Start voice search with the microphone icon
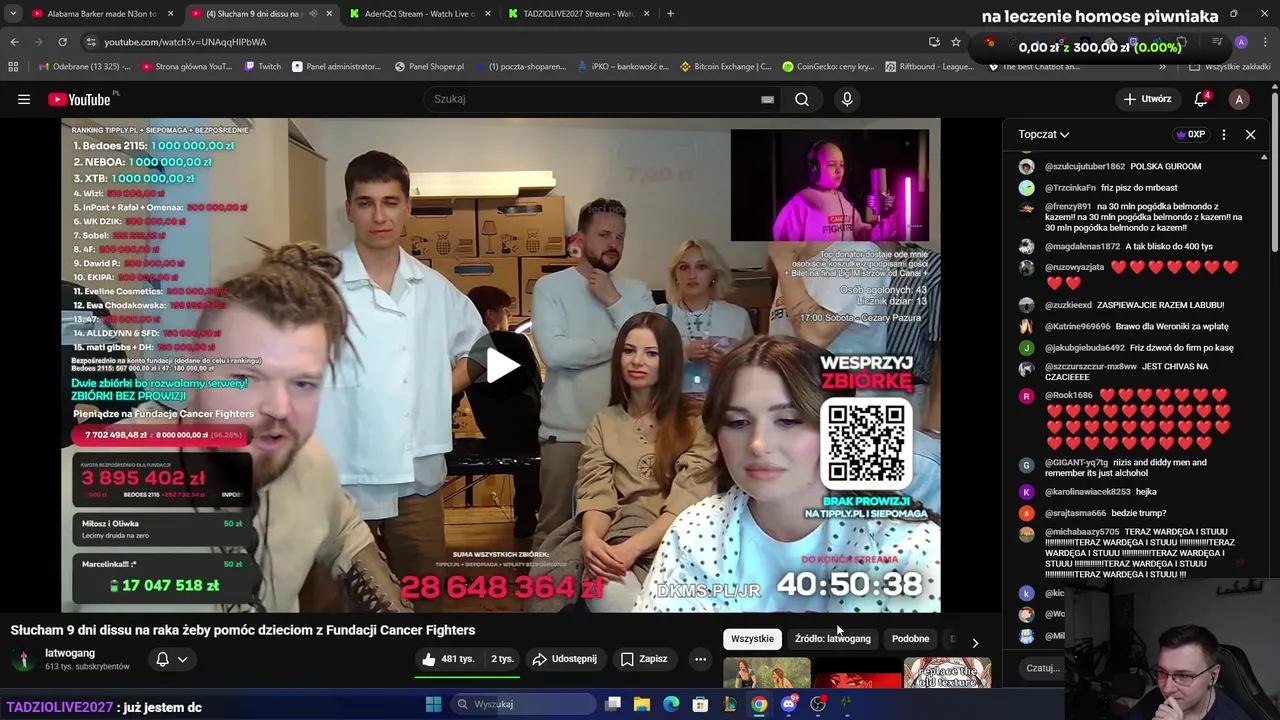1280x720 pixels. pyautogui.click(x=847, y=99)
